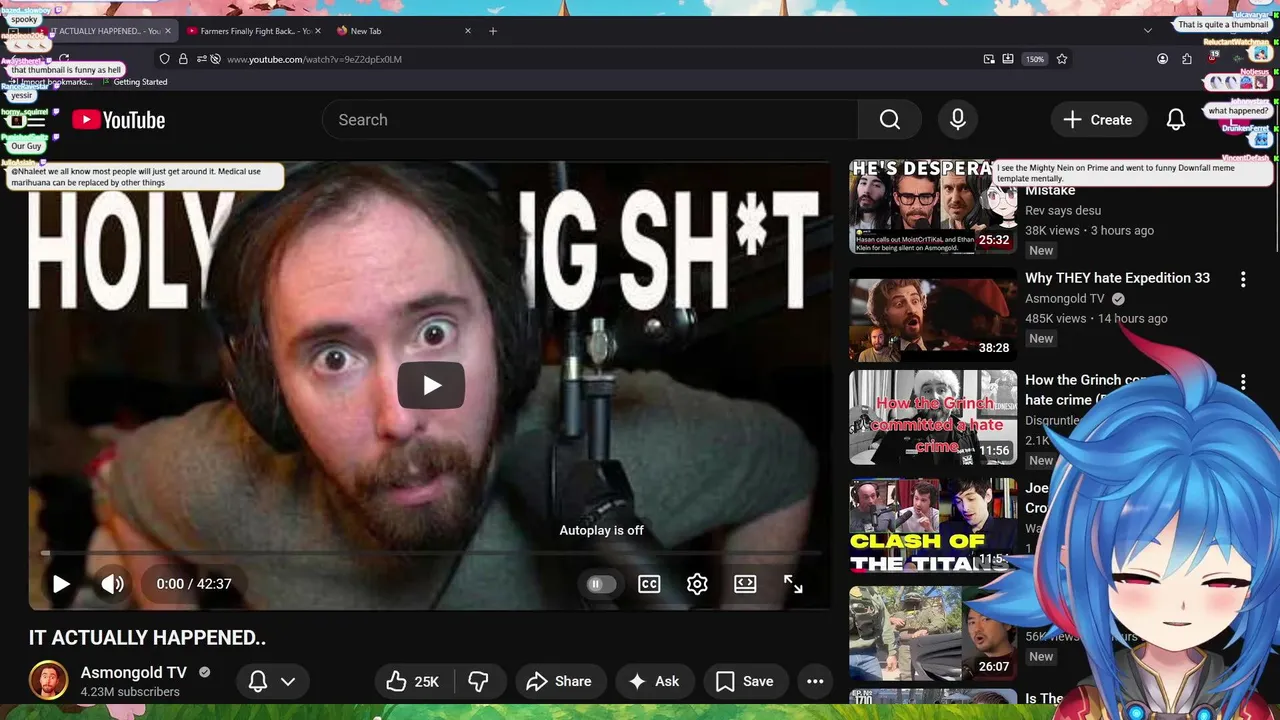Open a new browser tab with plus

tap(493, 31)
